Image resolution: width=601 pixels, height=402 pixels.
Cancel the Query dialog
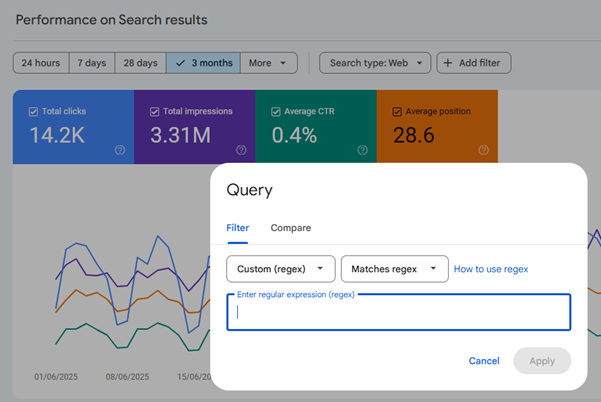coord(484,361)
